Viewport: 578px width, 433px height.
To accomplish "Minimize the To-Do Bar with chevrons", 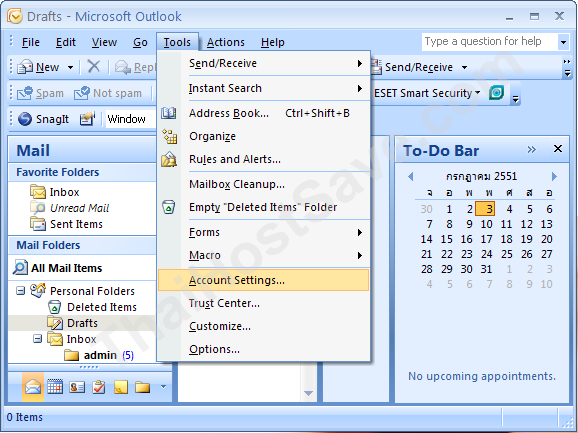I will [531, 149].
